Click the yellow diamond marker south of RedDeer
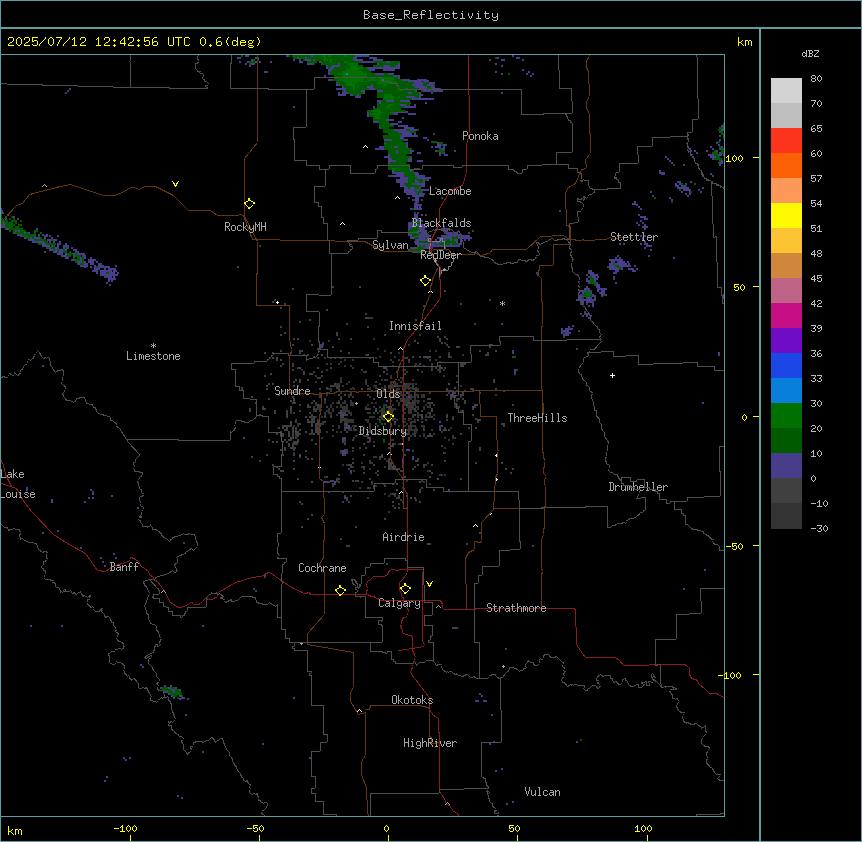Image resolution: width=862 pixels, height=842 pixels. tap(426, 281)
